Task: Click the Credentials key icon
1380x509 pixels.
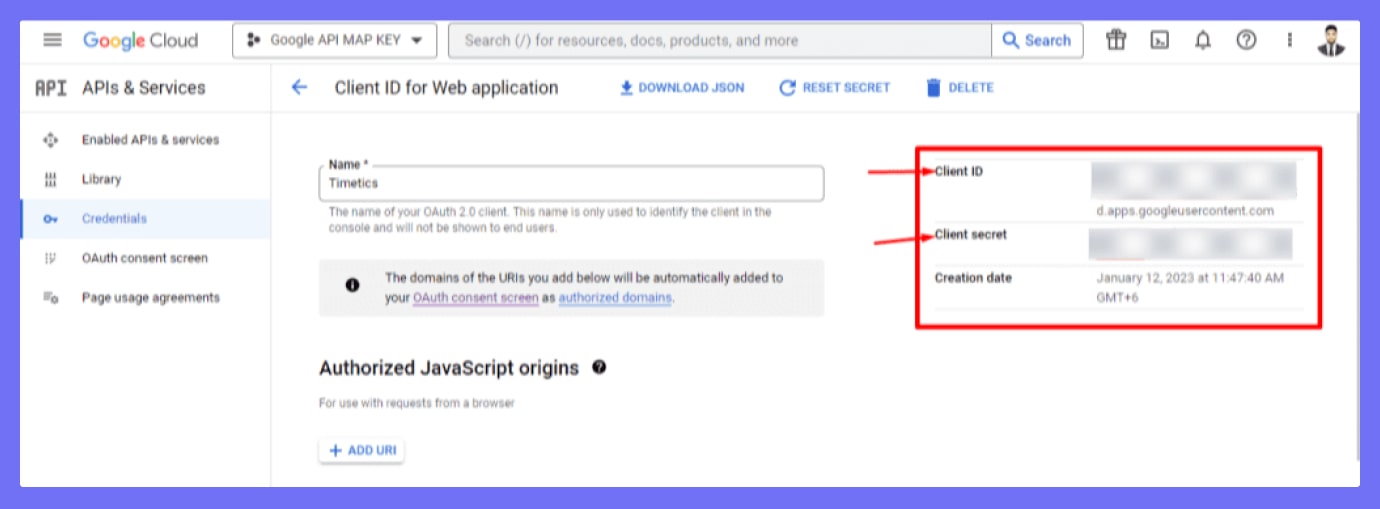Action: [51, 219]
